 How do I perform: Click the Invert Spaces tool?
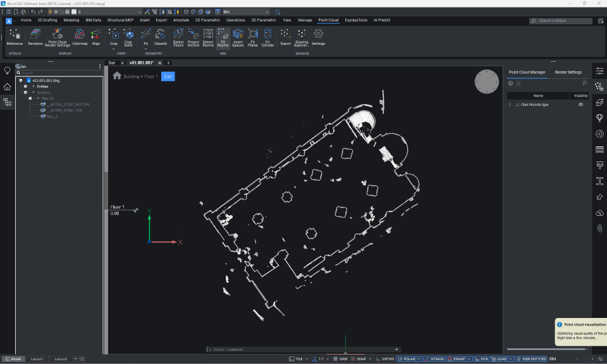tap(238, 38)
